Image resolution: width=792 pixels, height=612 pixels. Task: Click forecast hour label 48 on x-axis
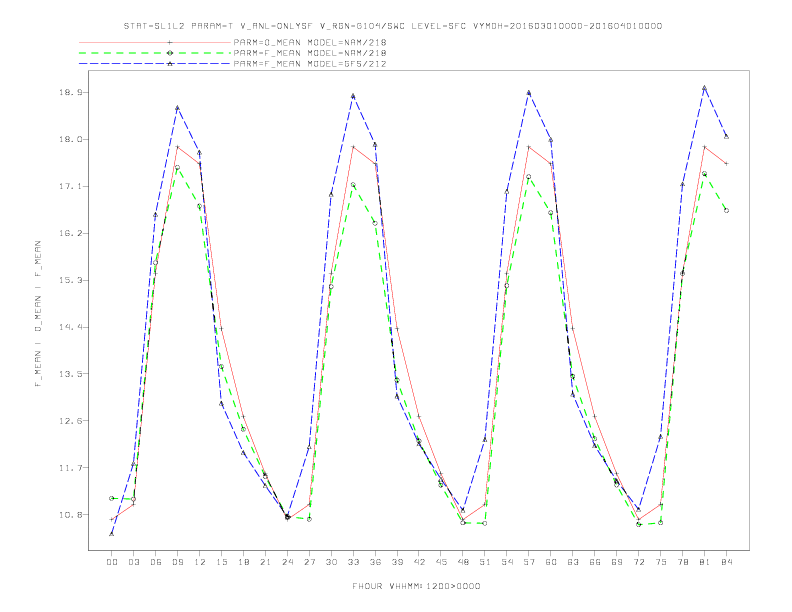tap(463, 562)
